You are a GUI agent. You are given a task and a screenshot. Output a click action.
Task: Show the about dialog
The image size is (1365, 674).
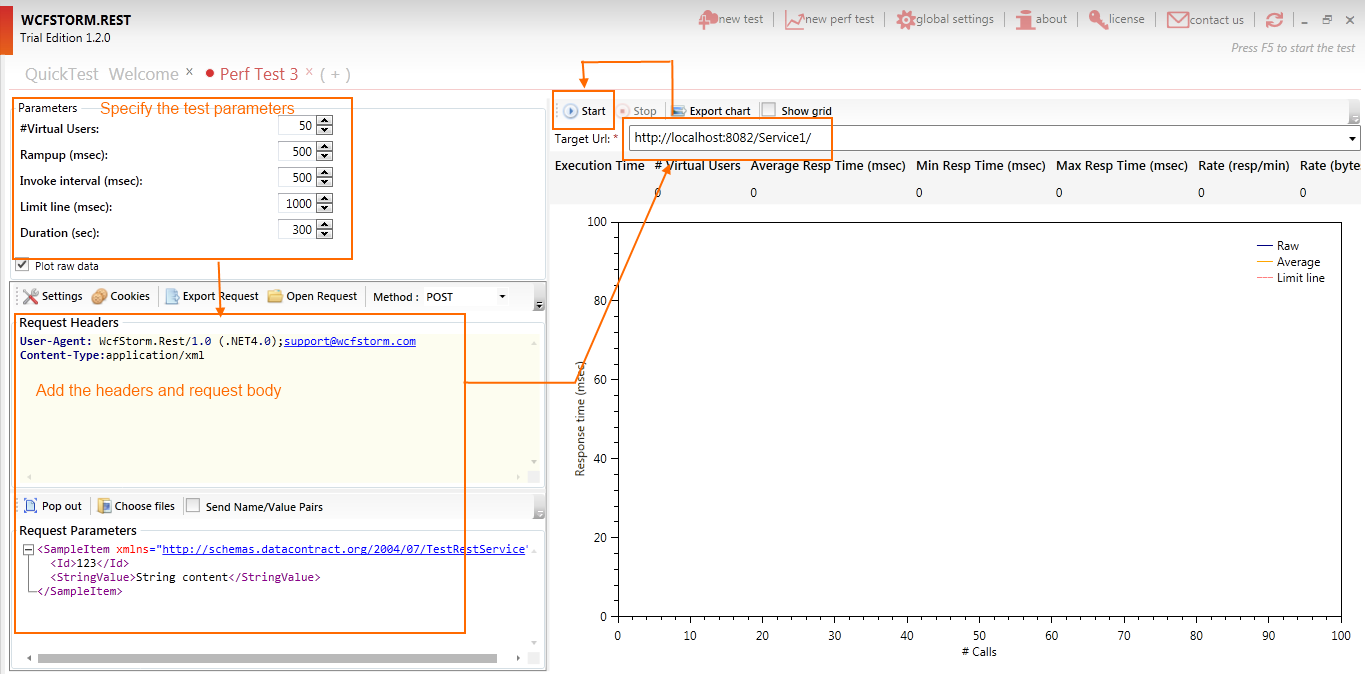(1041, 19)
